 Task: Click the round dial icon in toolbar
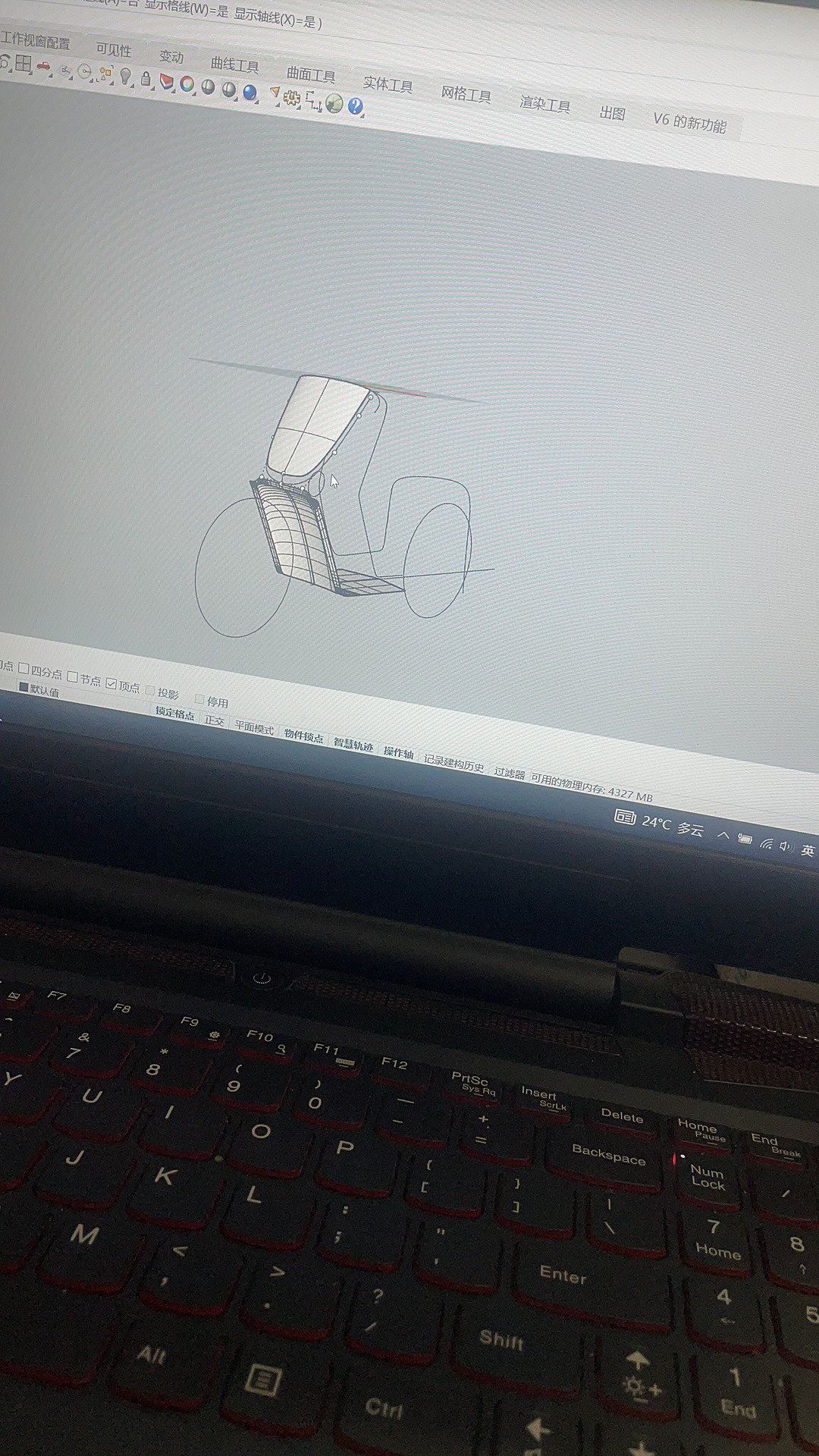pyautogui.click(x=85, y=72)
